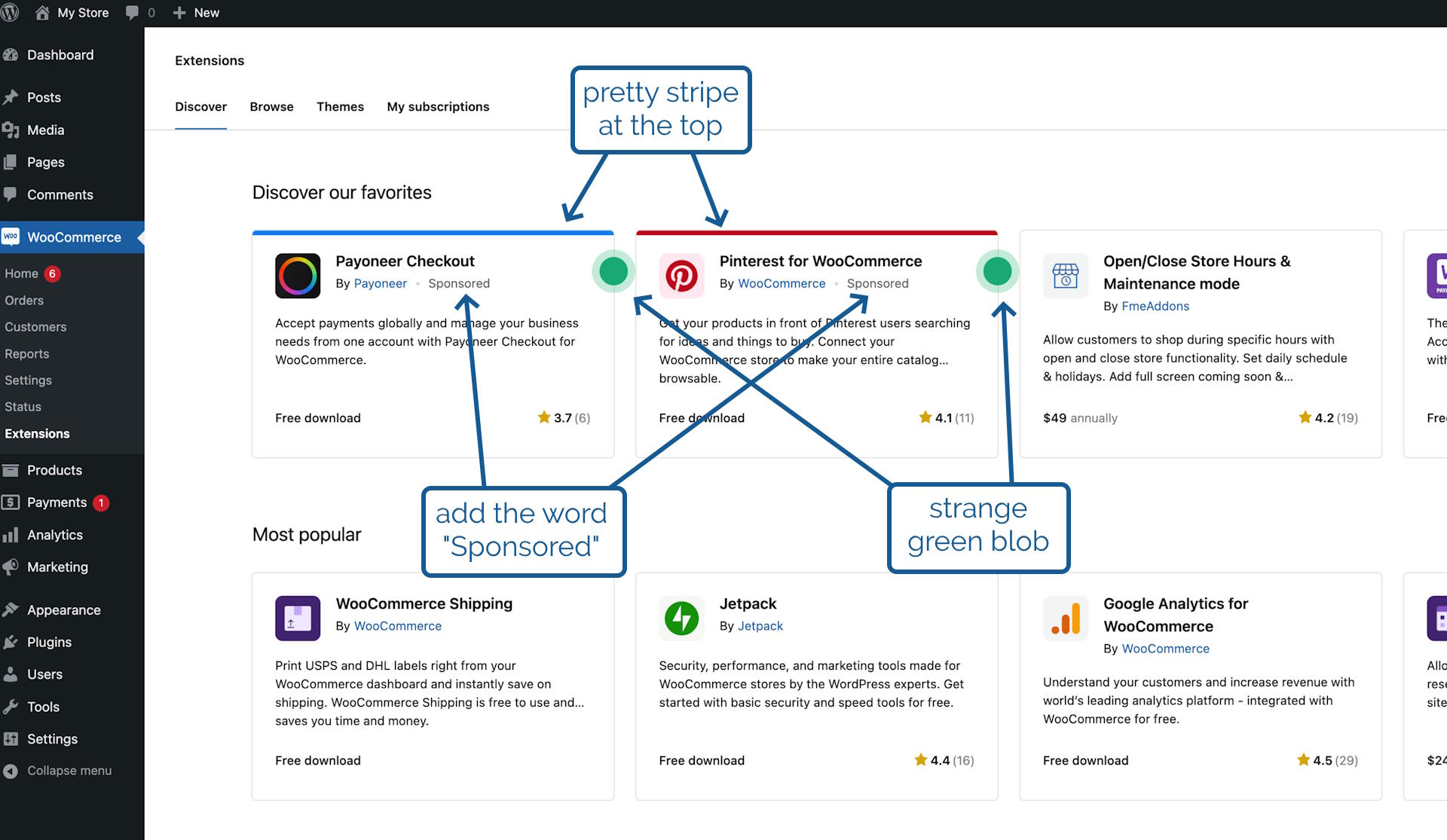Screen dimensions: 1447x840
Task: Click the comments bubble in admin bar
Action: pyautogui.click(x=133, y=13)
